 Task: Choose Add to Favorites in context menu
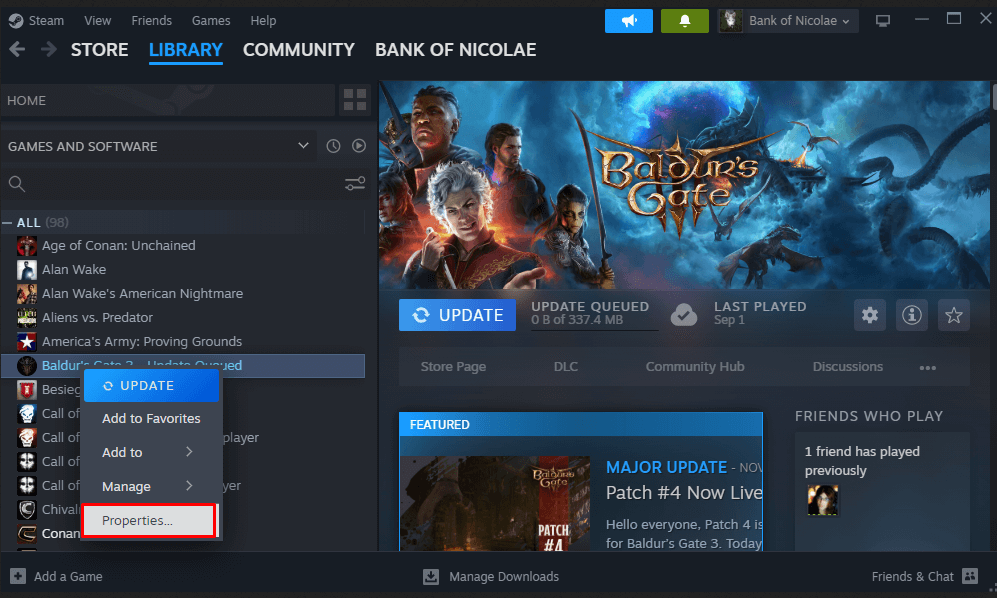(x=151, y=419)
